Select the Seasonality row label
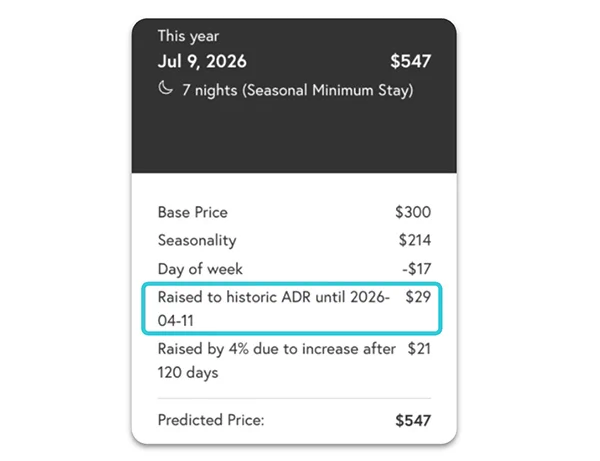The width and height of the screenshot is (600, 461). (x=196, y=241)
